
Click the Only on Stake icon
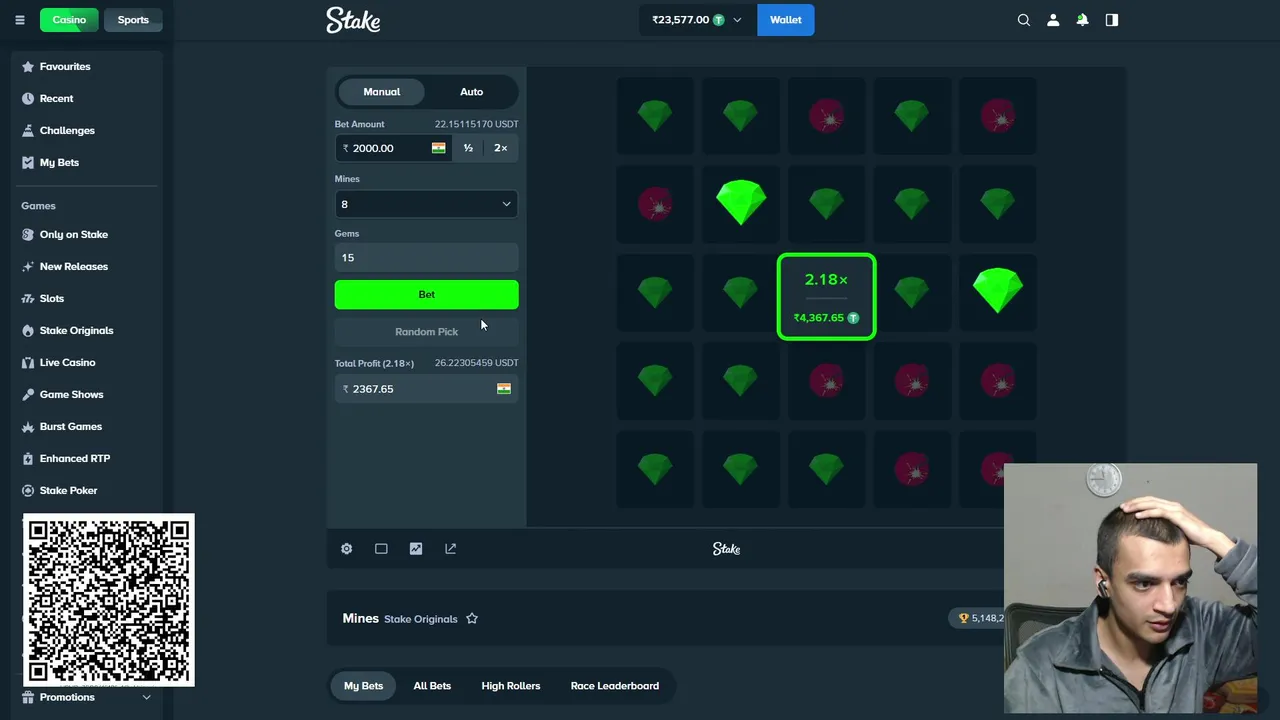click(x=28, y=234)
